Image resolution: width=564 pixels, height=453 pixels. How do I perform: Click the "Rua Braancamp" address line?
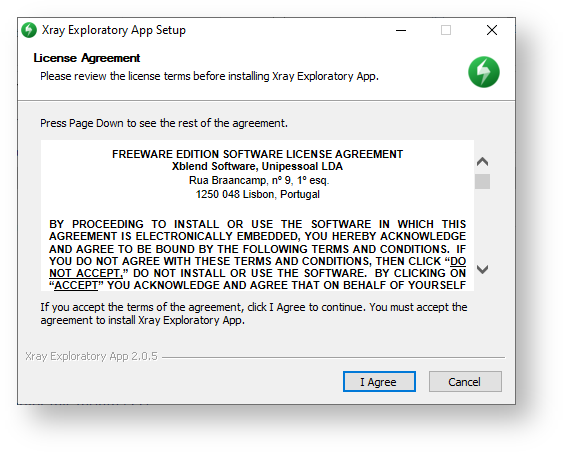(259, 180)
